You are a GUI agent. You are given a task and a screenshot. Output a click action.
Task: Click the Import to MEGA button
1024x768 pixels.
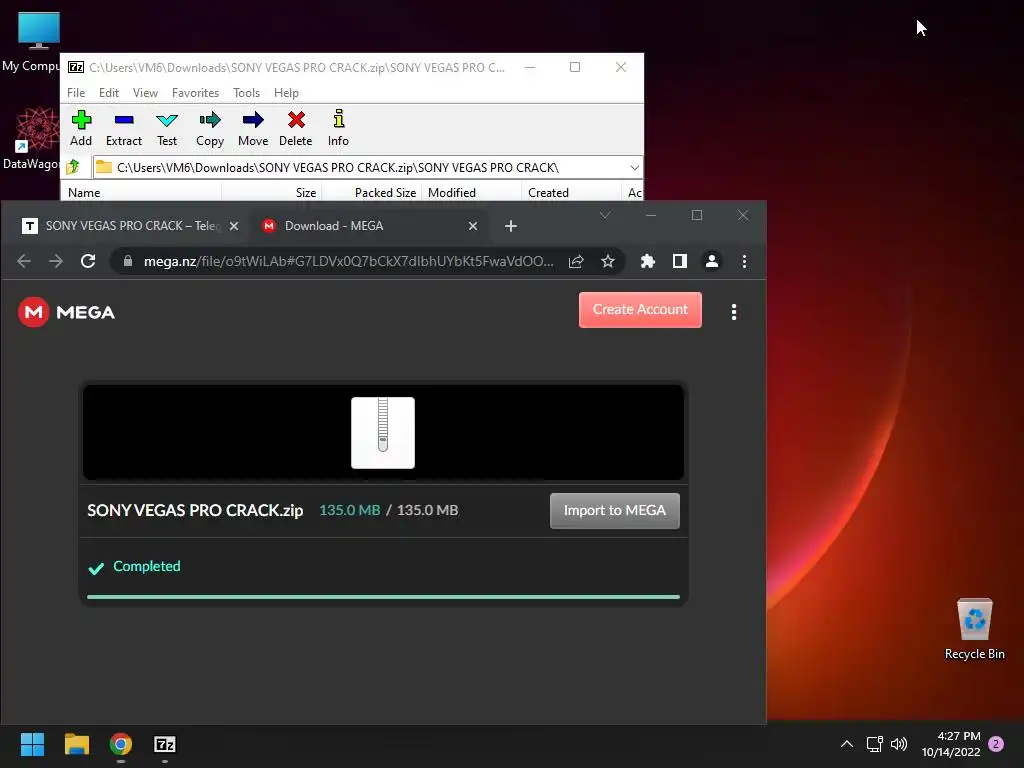click(x=615, y=511)
